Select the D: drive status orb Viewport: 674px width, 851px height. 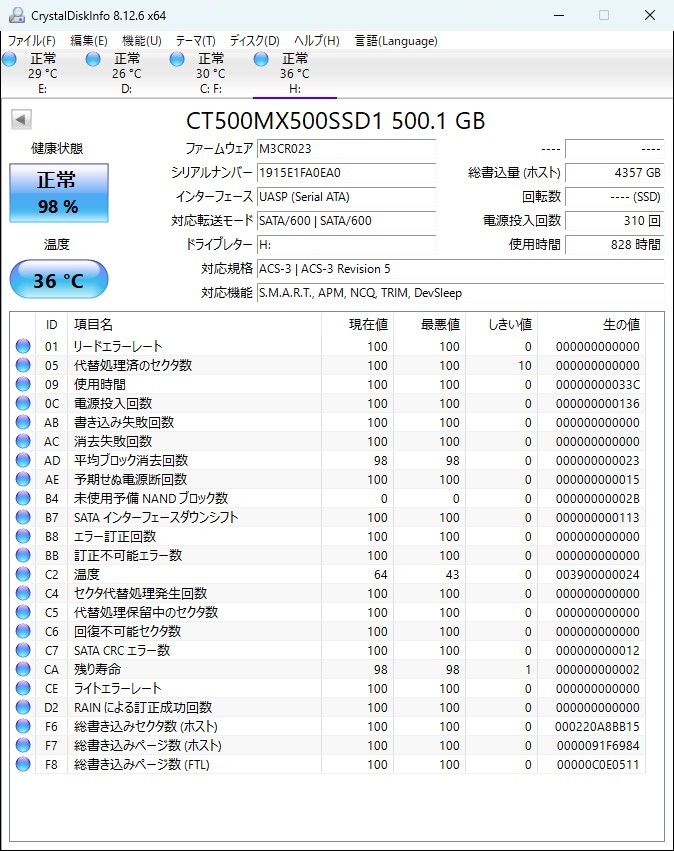pos(93,59)
